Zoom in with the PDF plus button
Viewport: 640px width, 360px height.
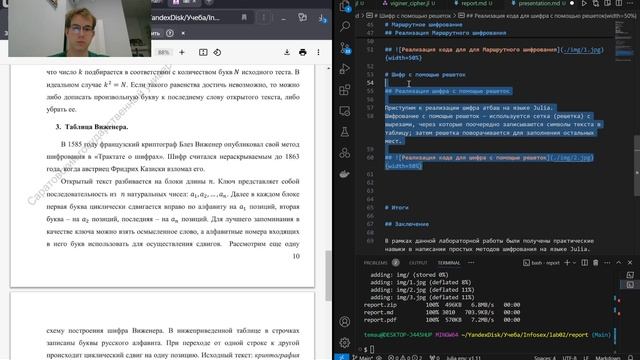(182, 52)
